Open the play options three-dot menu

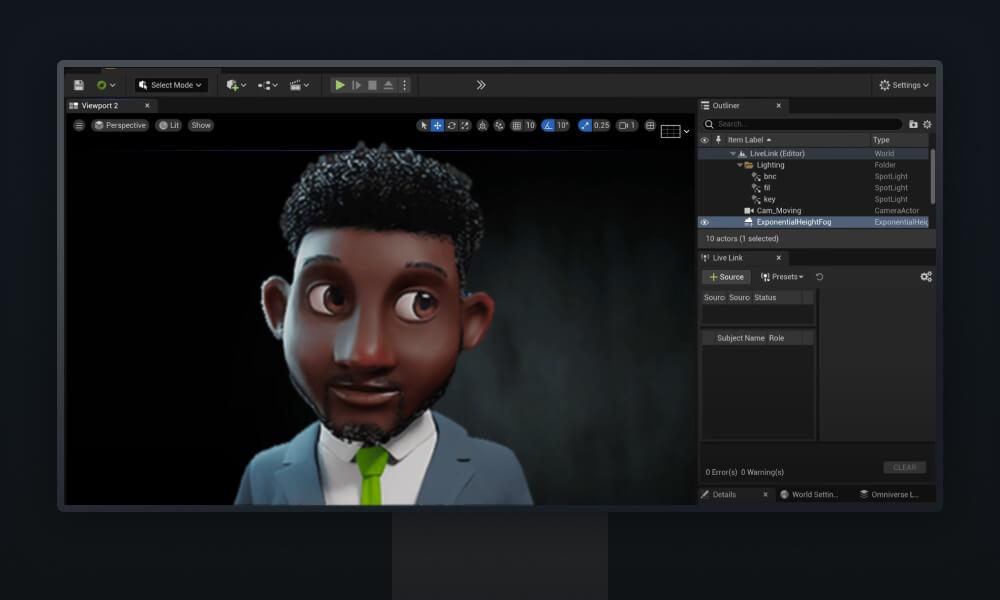(404, 85)
